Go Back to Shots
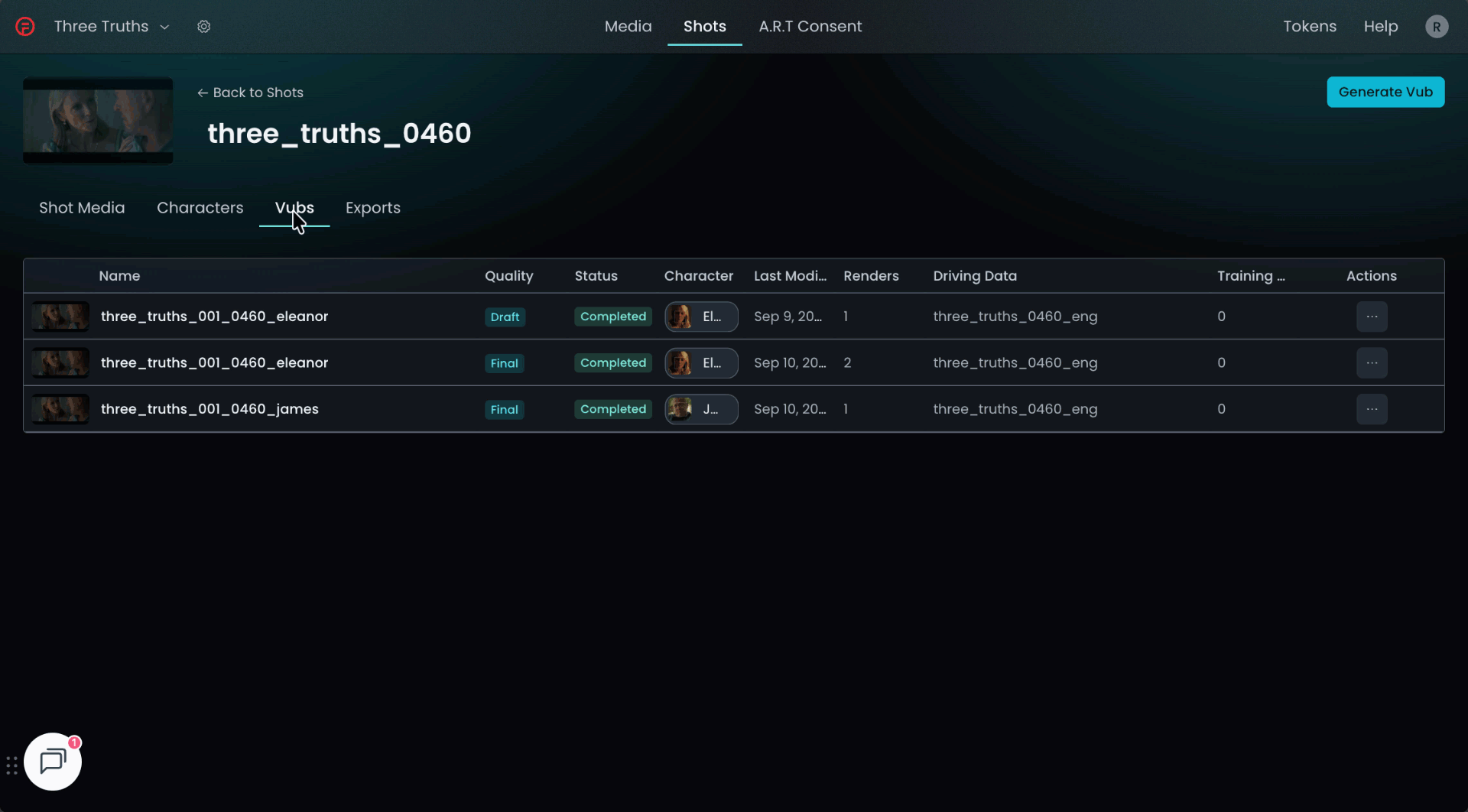The image size is (1468, 812). pos(250,93)
